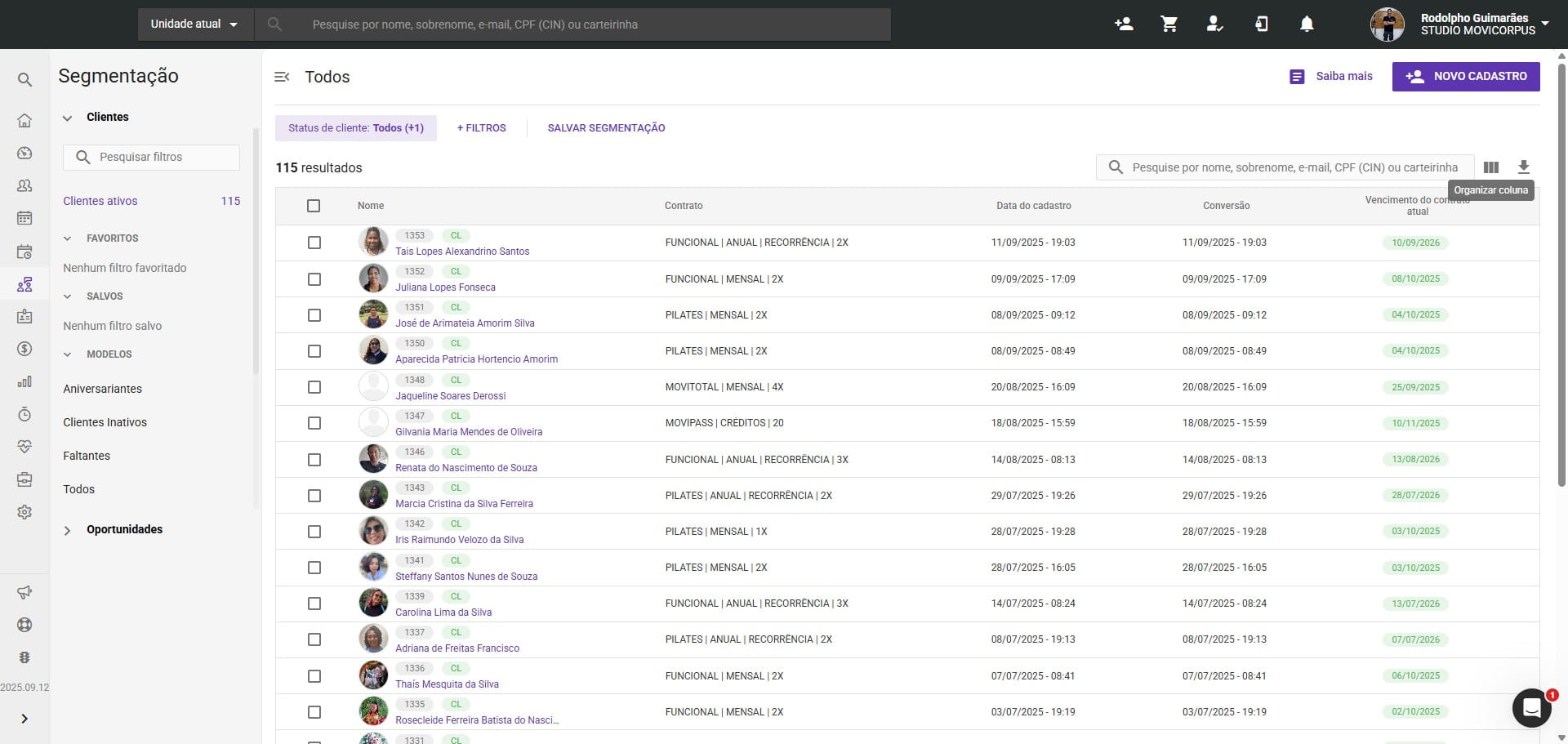Image resolution: width=1568 pixels, height=744 pixels.
Task: Click the sidebar search magnifier icon
Action: (x=24, y=79)
